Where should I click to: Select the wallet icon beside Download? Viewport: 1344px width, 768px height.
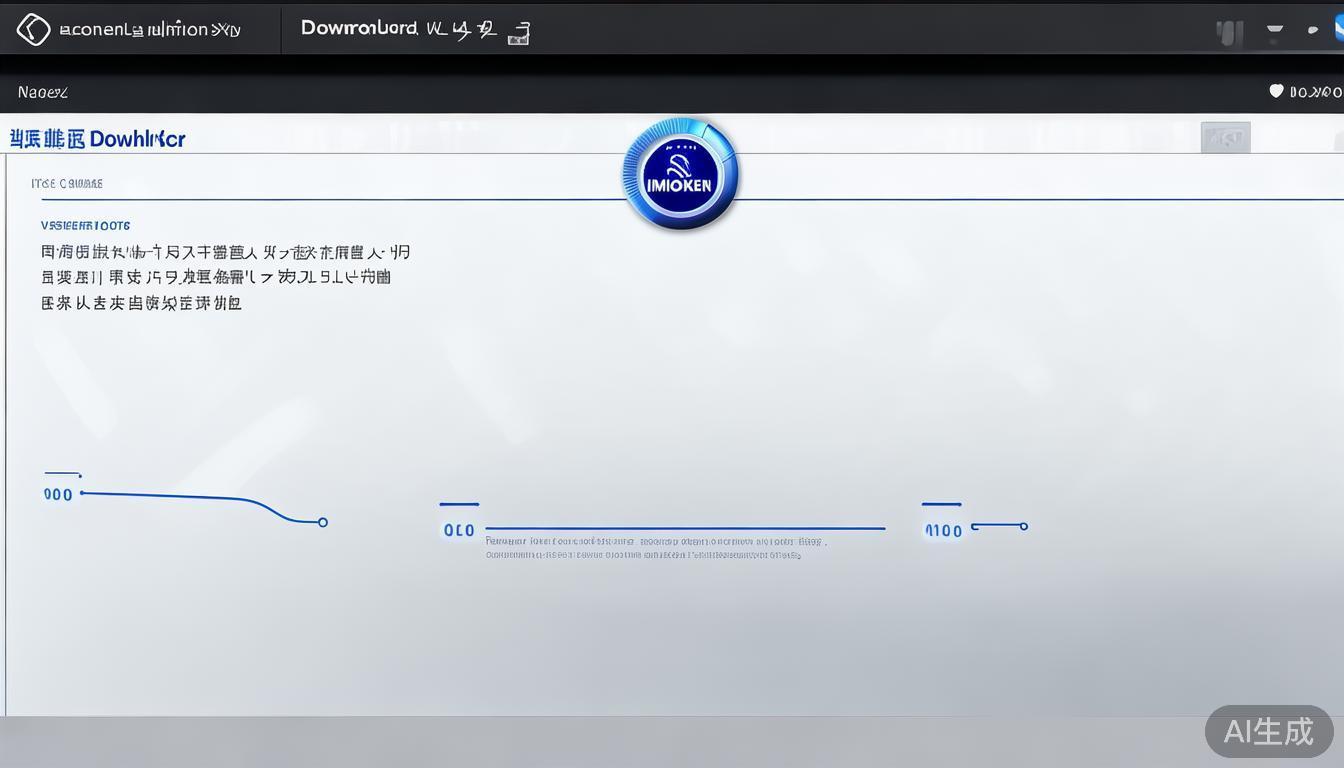click(437, 29)
